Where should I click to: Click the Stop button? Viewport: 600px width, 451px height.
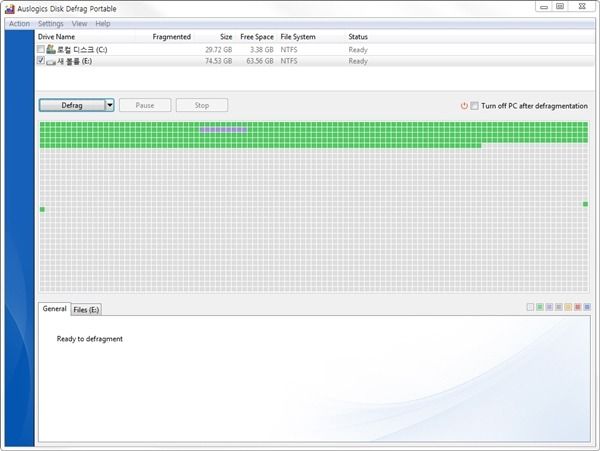pos(202,105)
